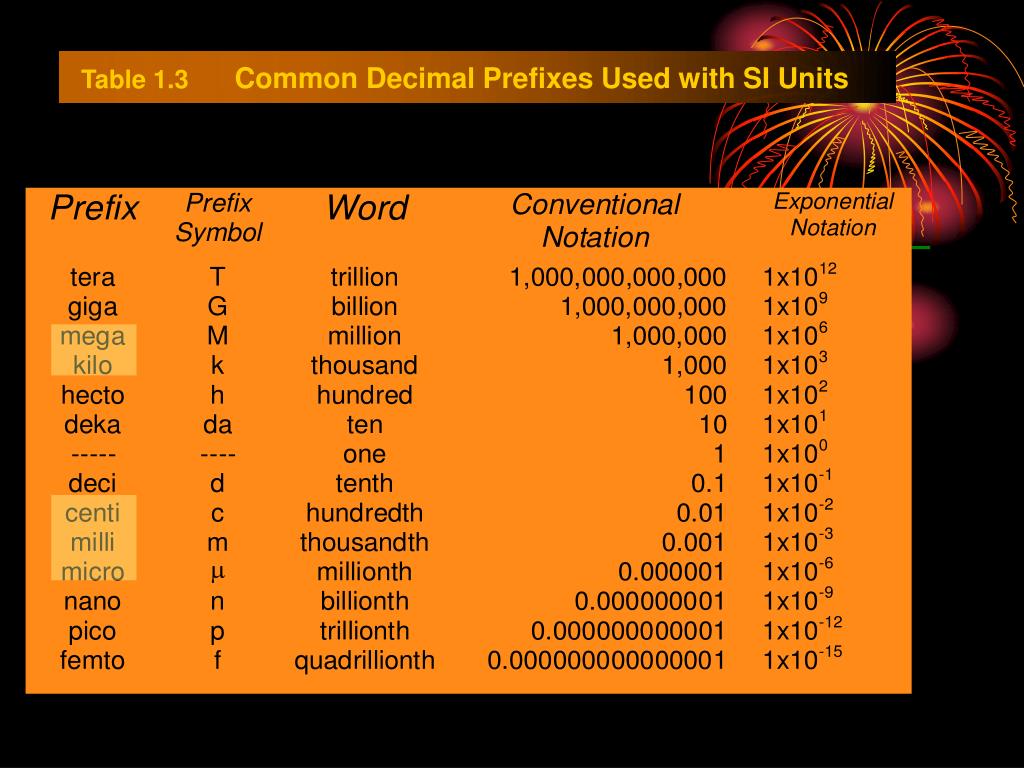Click the 'pico' prefix cell

tap(92, 632)
